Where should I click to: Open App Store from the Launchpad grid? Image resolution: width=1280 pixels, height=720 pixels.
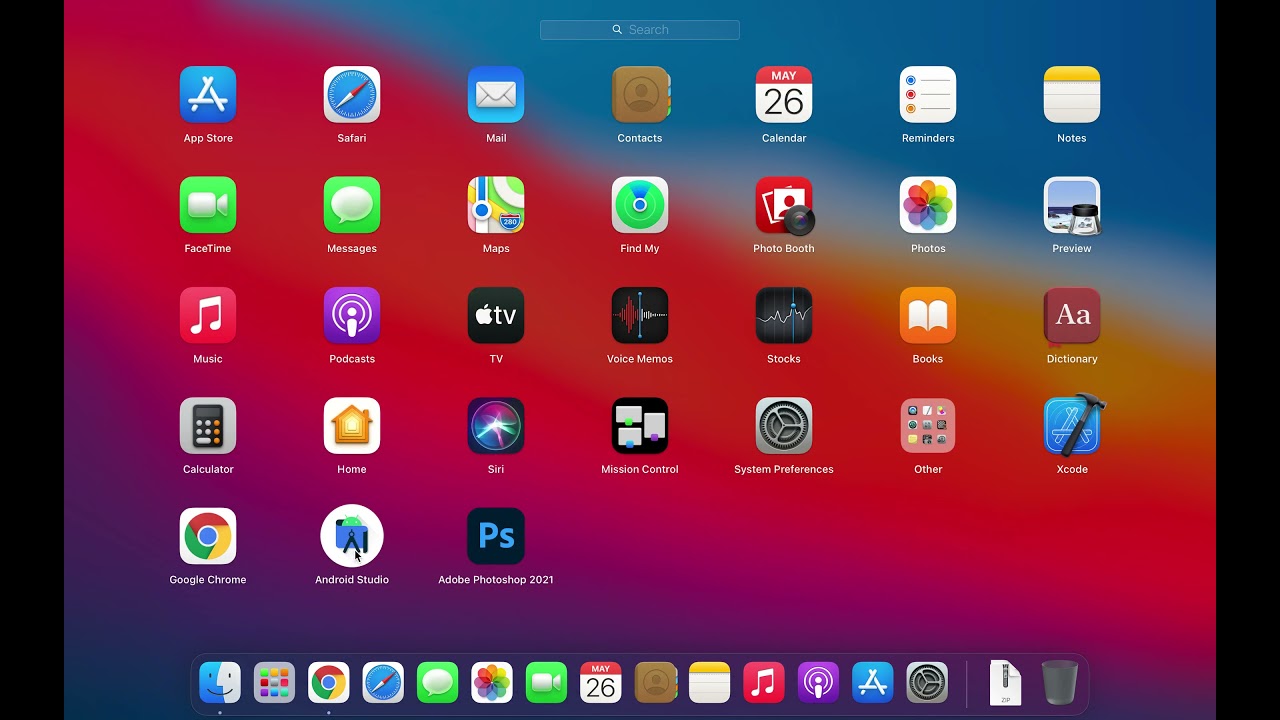click(x=208, y=95)
